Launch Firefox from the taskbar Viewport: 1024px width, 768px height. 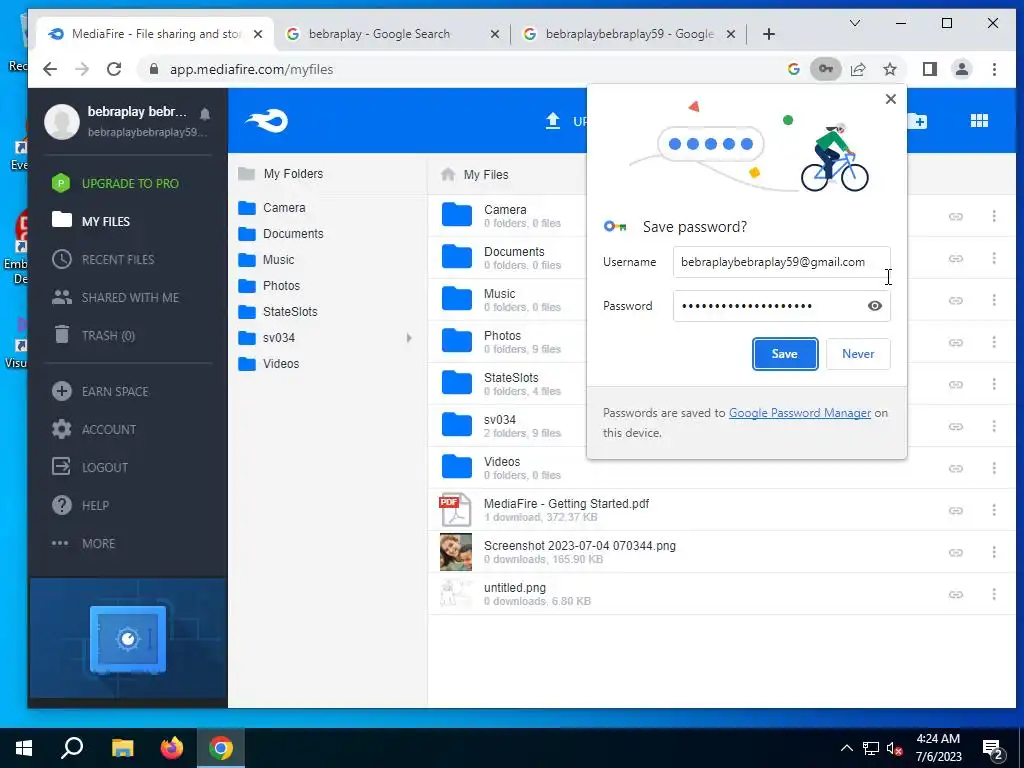click(x=172, y=748)
